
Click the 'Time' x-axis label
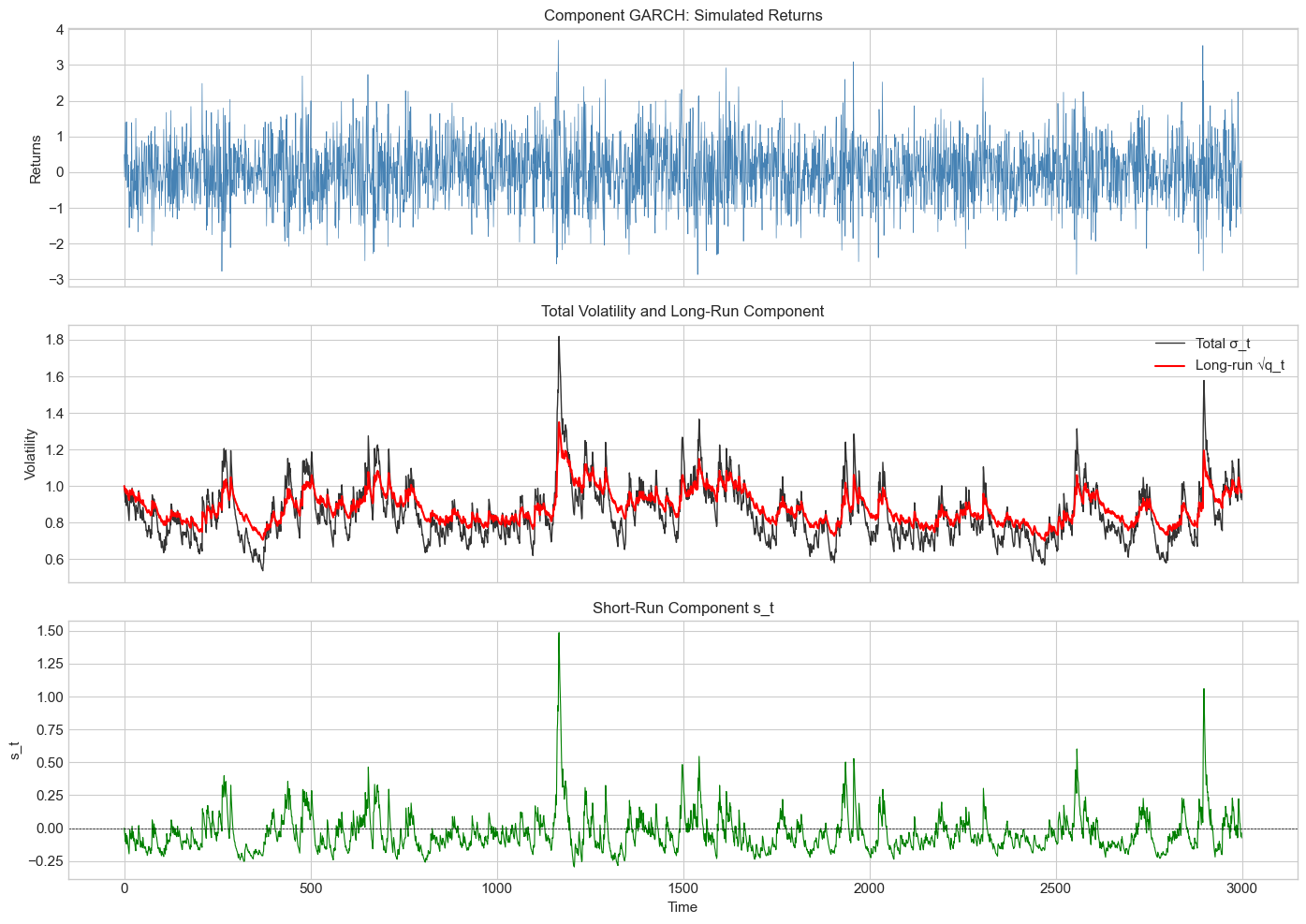682,907
